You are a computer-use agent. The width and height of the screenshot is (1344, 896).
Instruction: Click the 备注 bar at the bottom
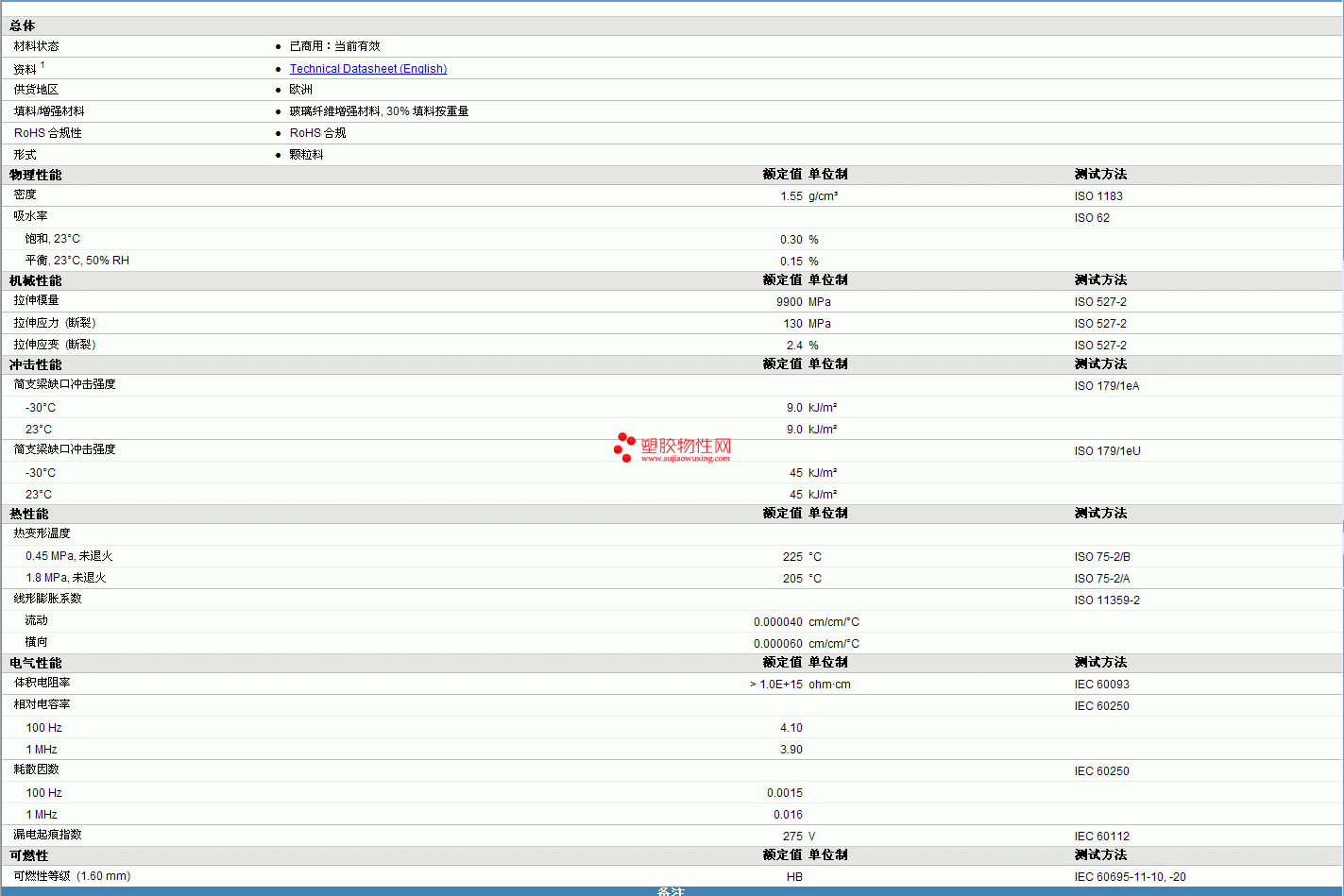(671, 891)
